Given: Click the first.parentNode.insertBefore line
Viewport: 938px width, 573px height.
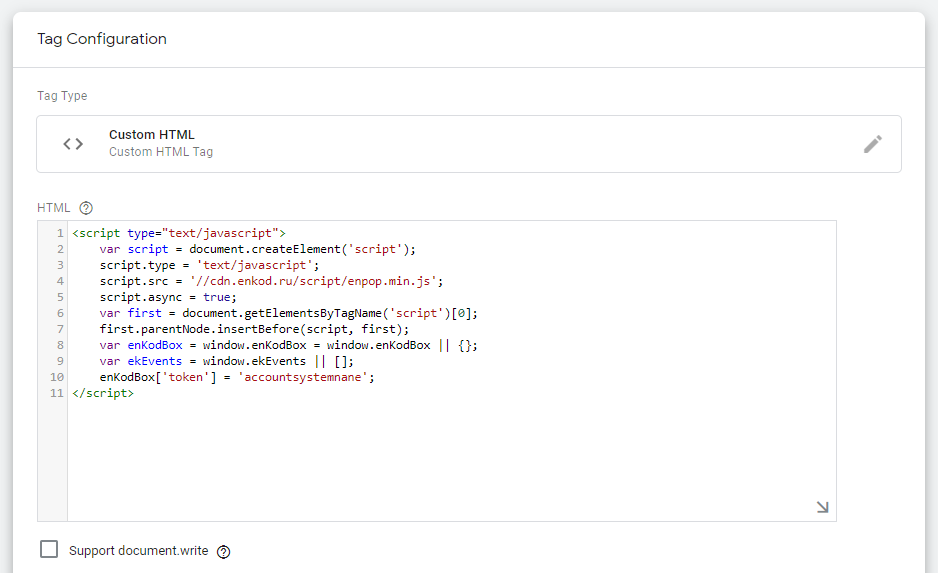Looking at the screenshot, I should (x=254, y=330).
